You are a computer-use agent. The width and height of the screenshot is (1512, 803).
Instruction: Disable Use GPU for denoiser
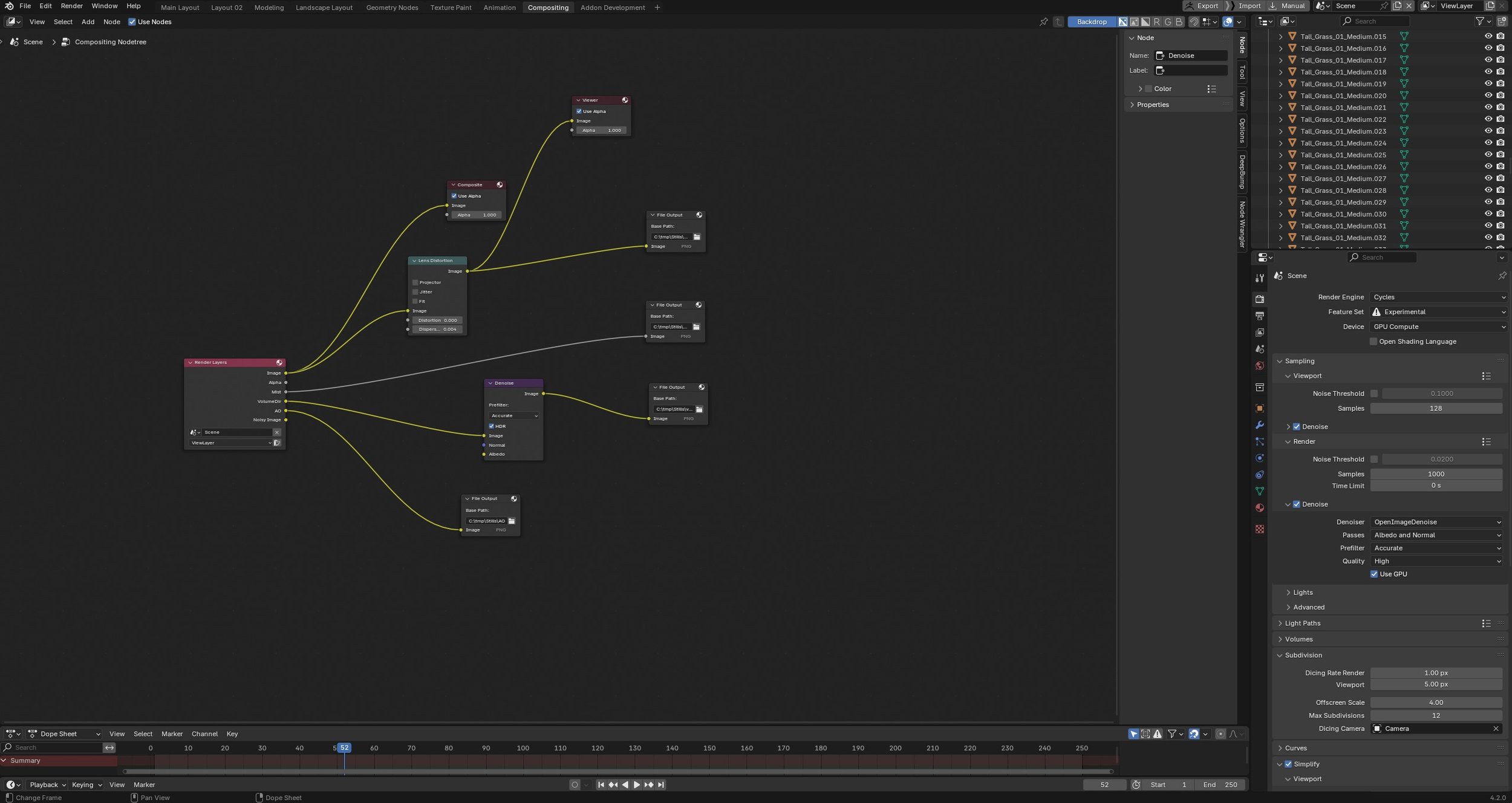coord(1374,574)
